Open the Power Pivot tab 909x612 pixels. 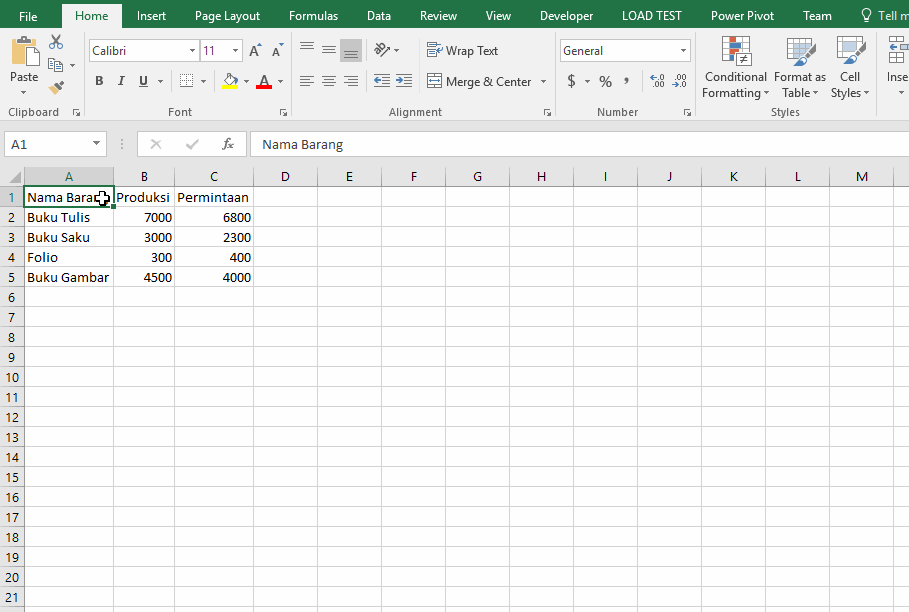743,16
